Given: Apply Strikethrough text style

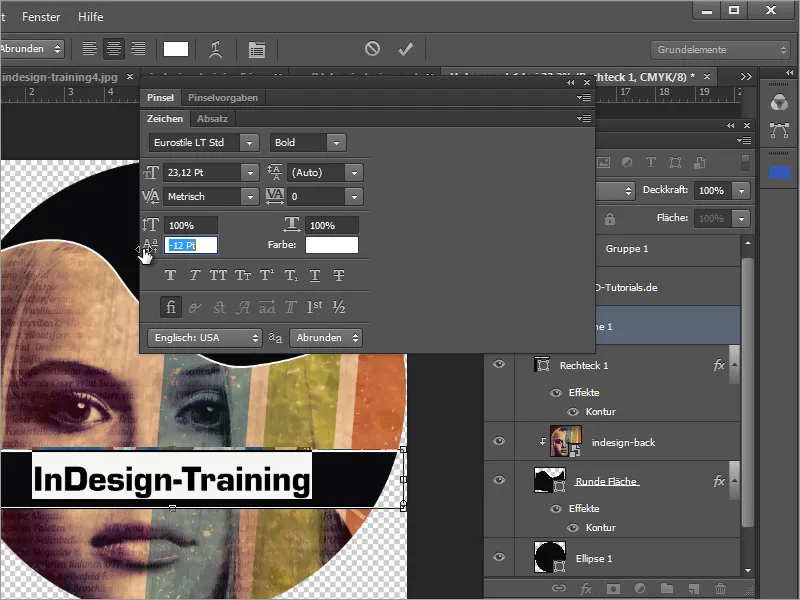Looking at the screenshot, I should [339, 276].
